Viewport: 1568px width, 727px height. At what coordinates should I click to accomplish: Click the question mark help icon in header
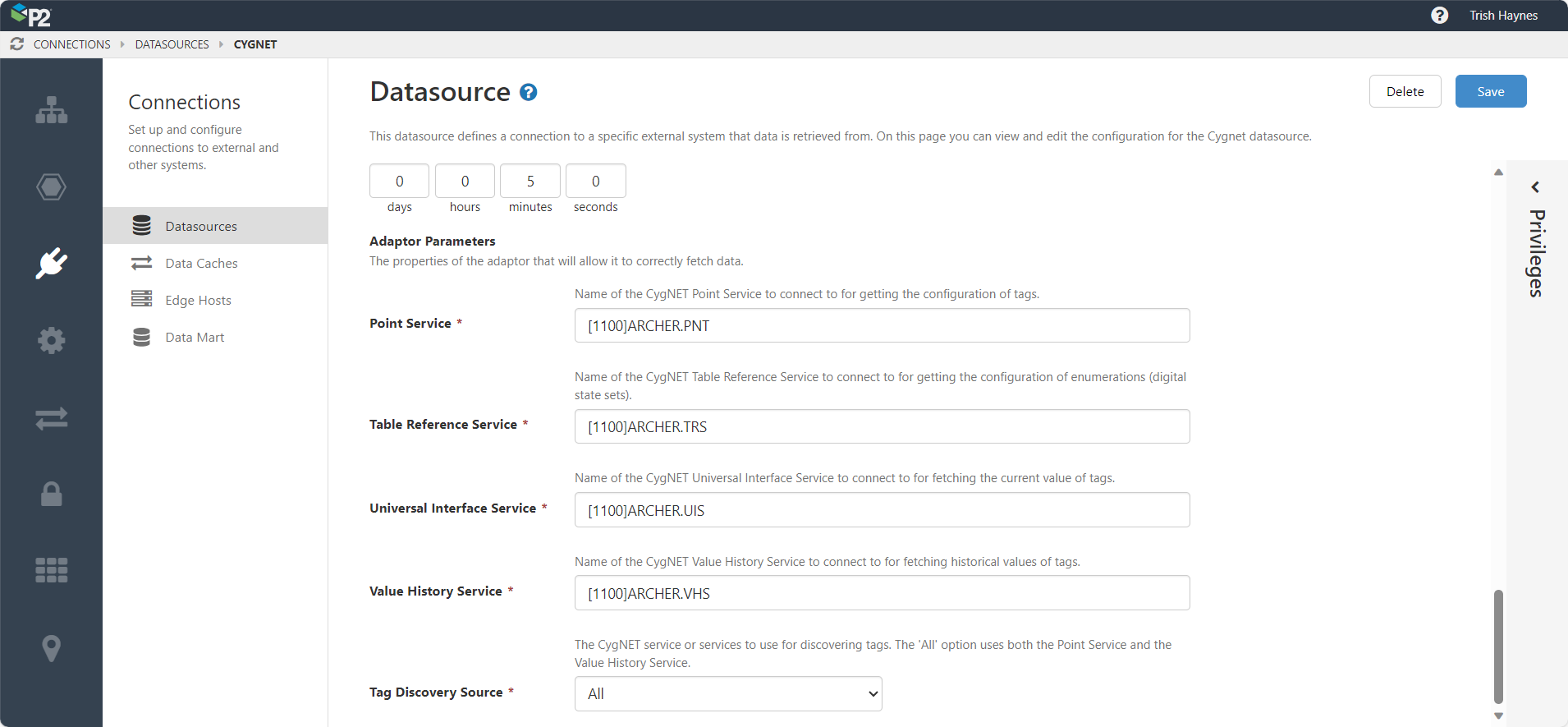coord(1439,16)
